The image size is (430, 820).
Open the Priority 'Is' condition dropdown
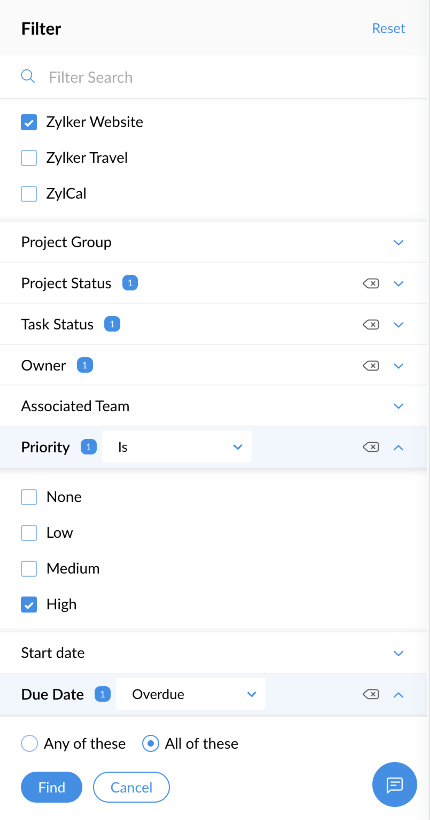[x=177, y=447]
